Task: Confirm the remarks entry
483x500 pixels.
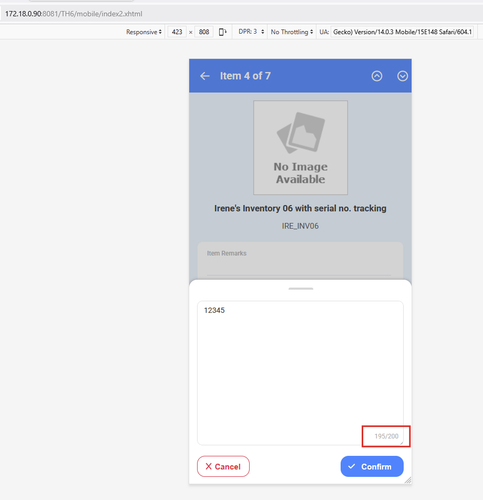Action: 372,466
